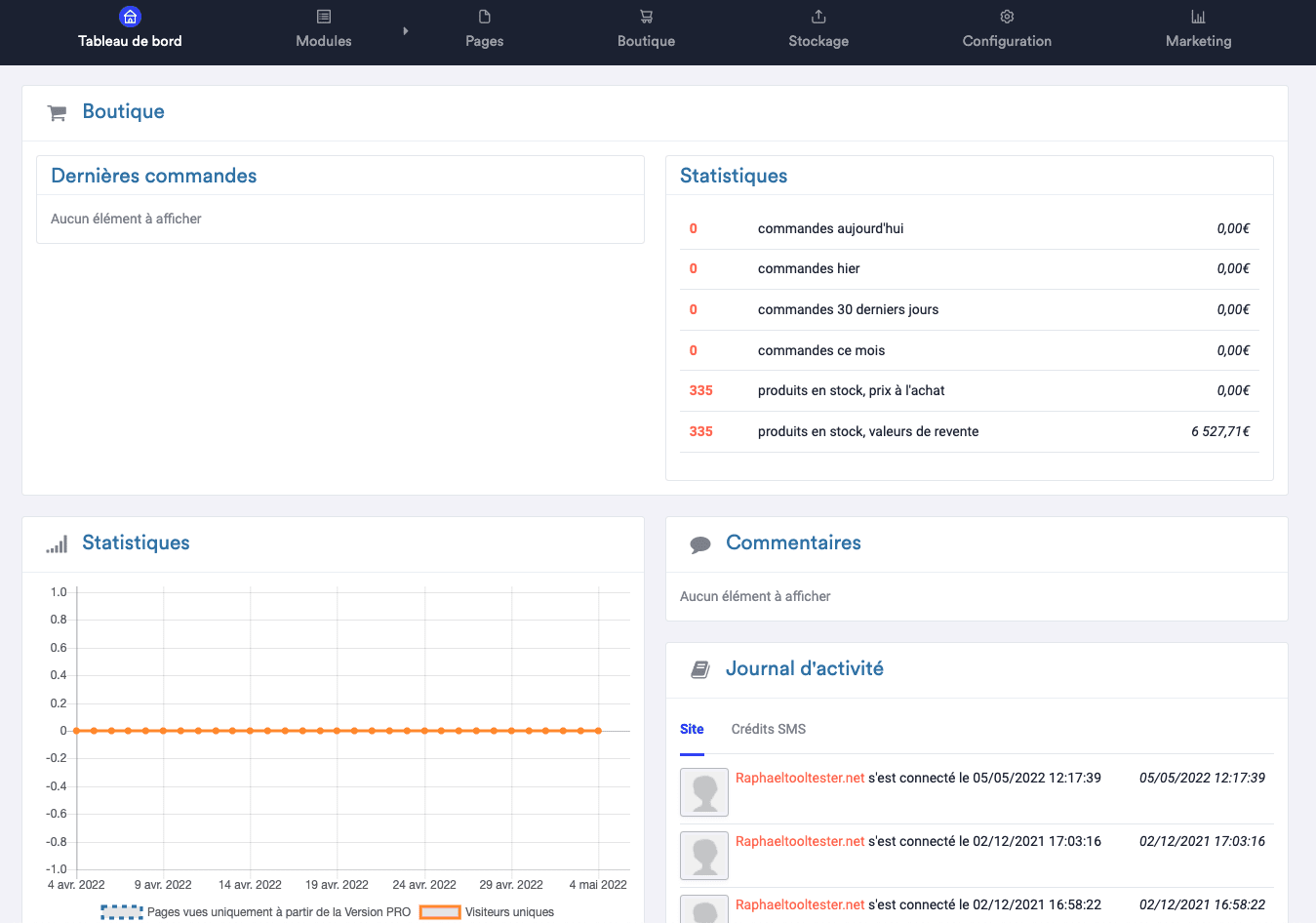1316x923 pixels.
Task: Click the Commentaires panel heading
Action: pyautogui.click(x=794, y=542)
